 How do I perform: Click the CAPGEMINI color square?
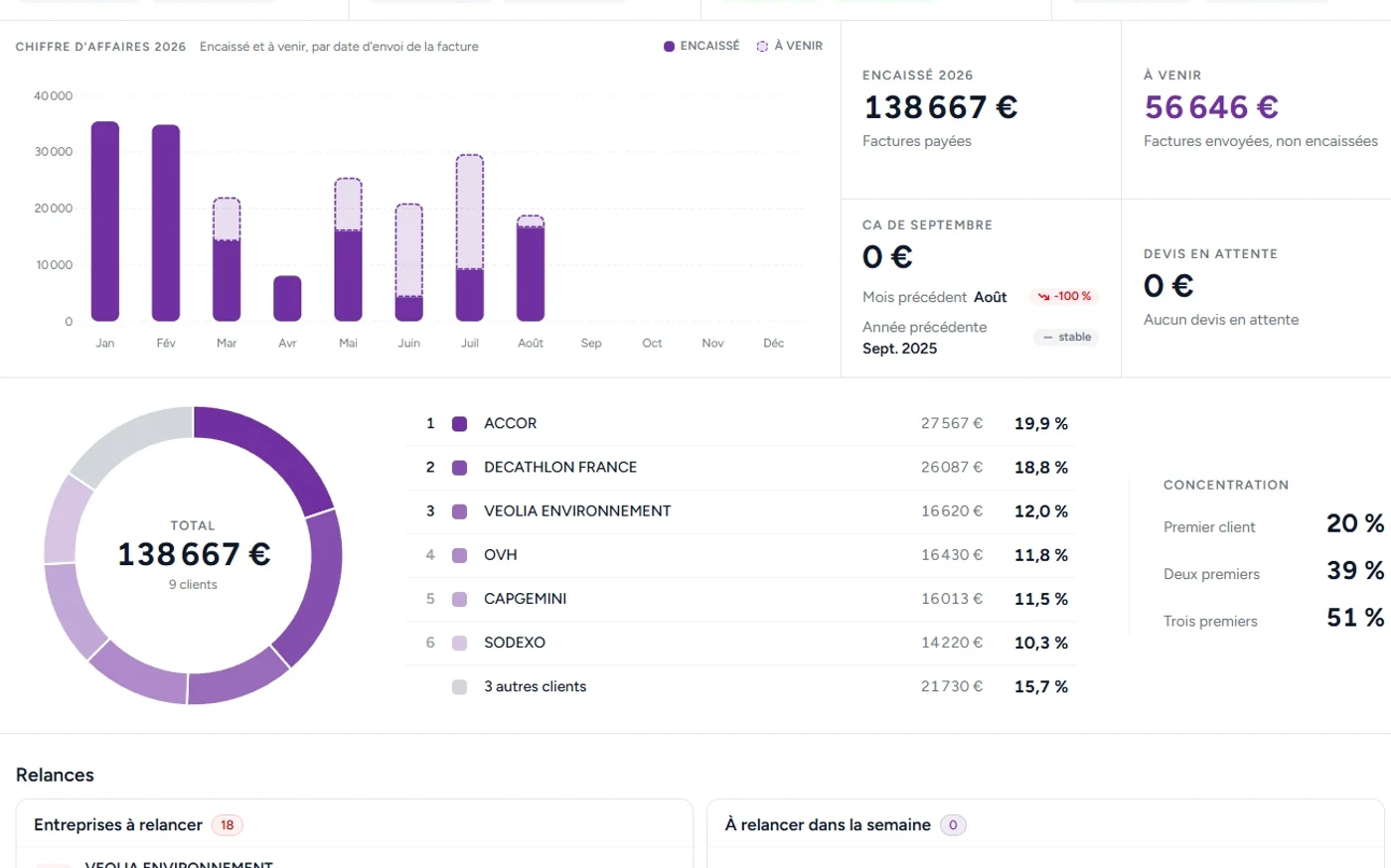click(459, 599)
